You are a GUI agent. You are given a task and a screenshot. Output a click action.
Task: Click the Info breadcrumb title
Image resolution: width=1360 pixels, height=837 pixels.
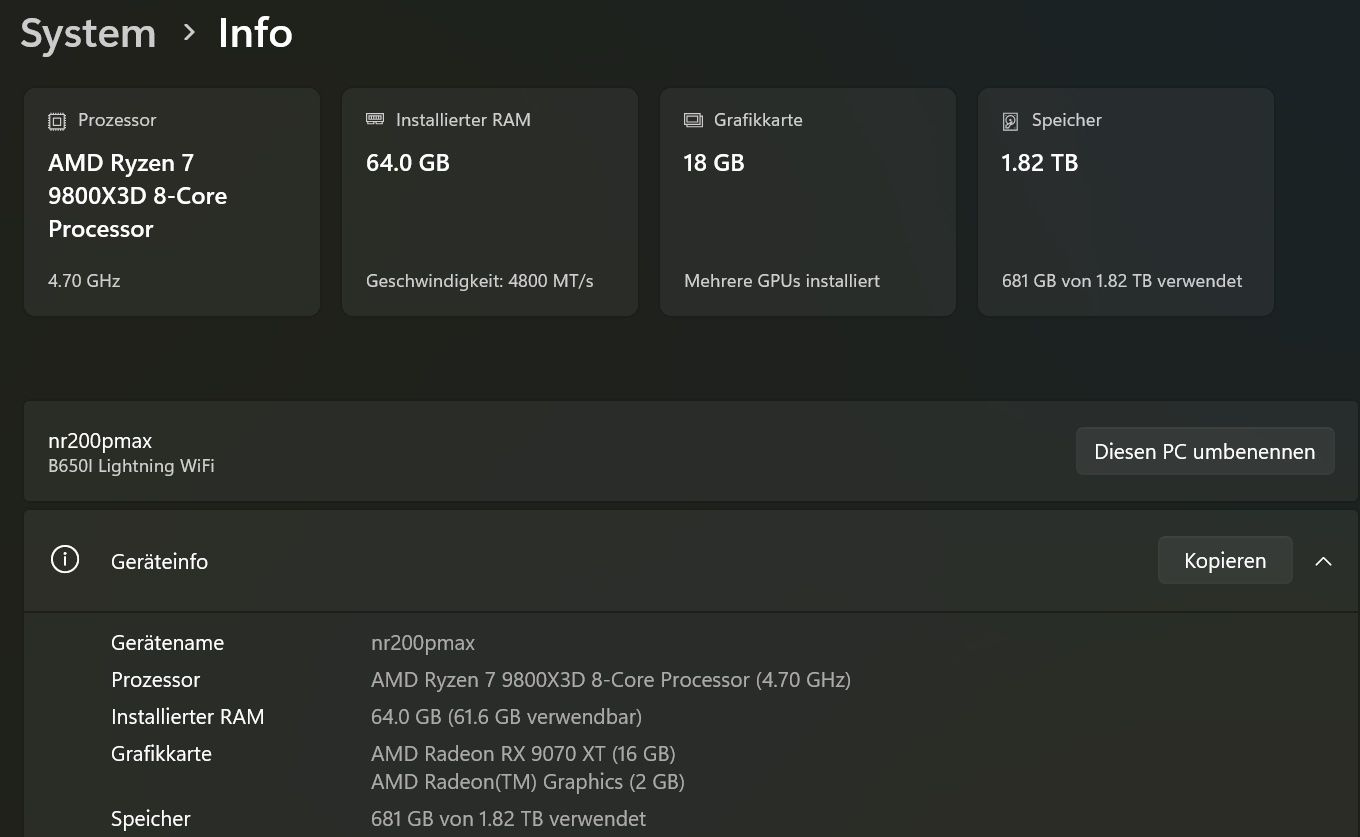click(255, 33)
